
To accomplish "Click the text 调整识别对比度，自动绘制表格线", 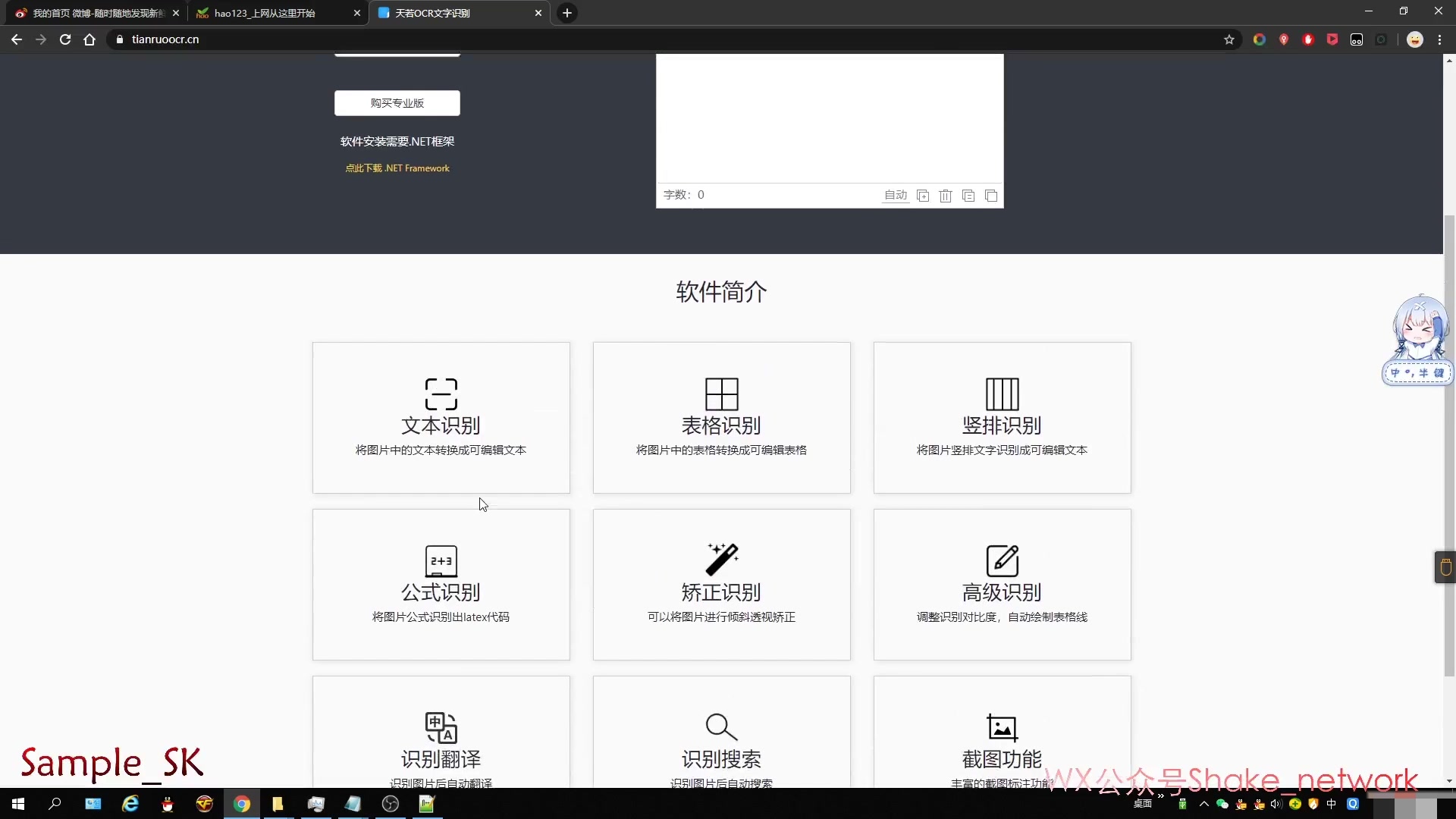I will 1003,617.
